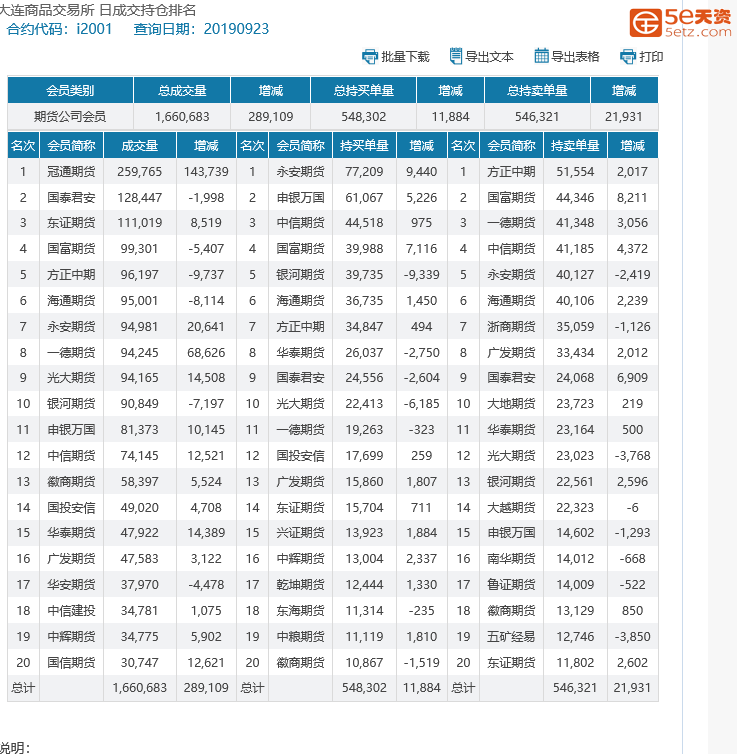Click the 5e天资 logo

coord(680,22)
